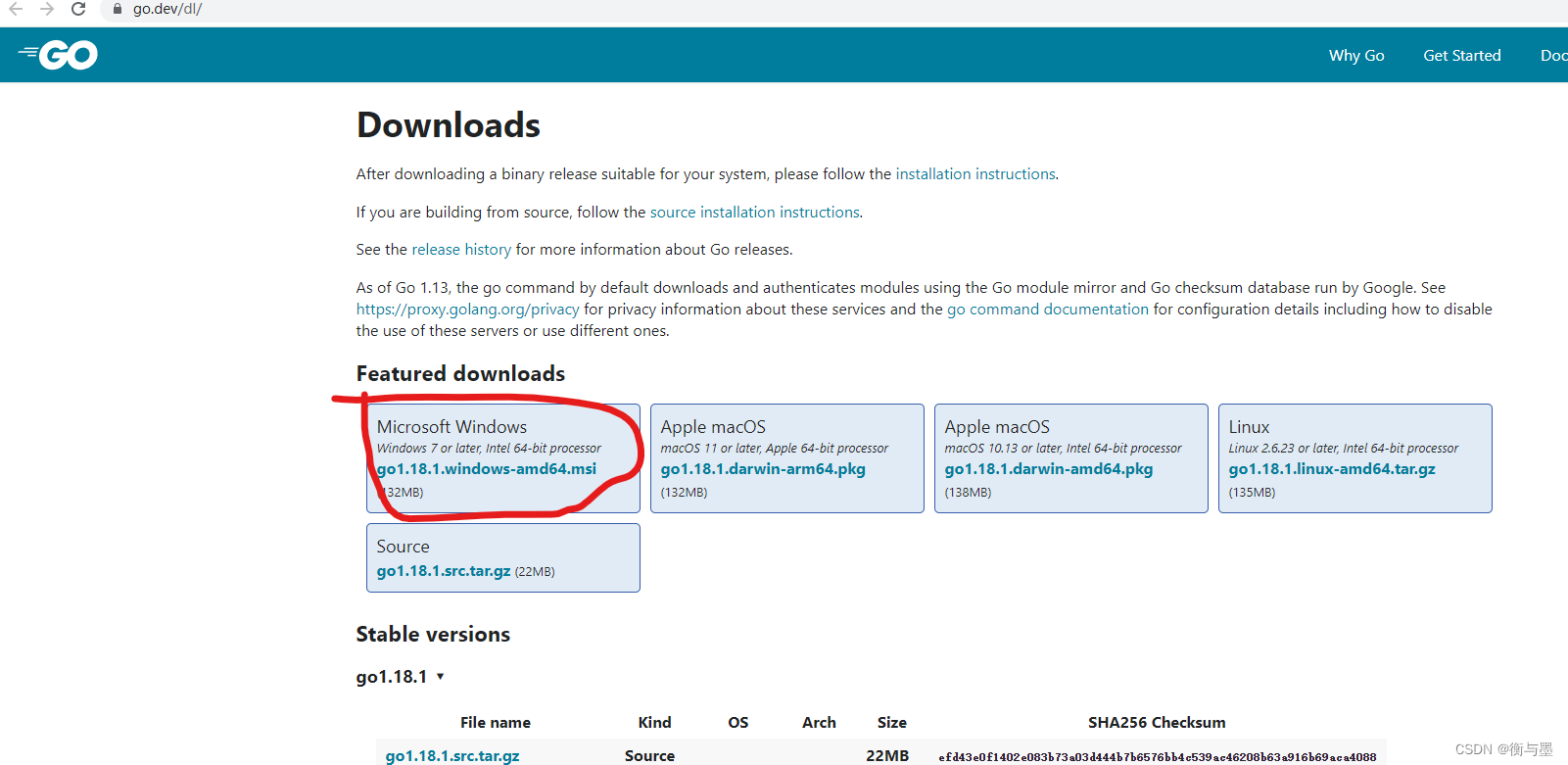Download go1.18.1.linux-amd64.tar.gz

click(1332, 469)
